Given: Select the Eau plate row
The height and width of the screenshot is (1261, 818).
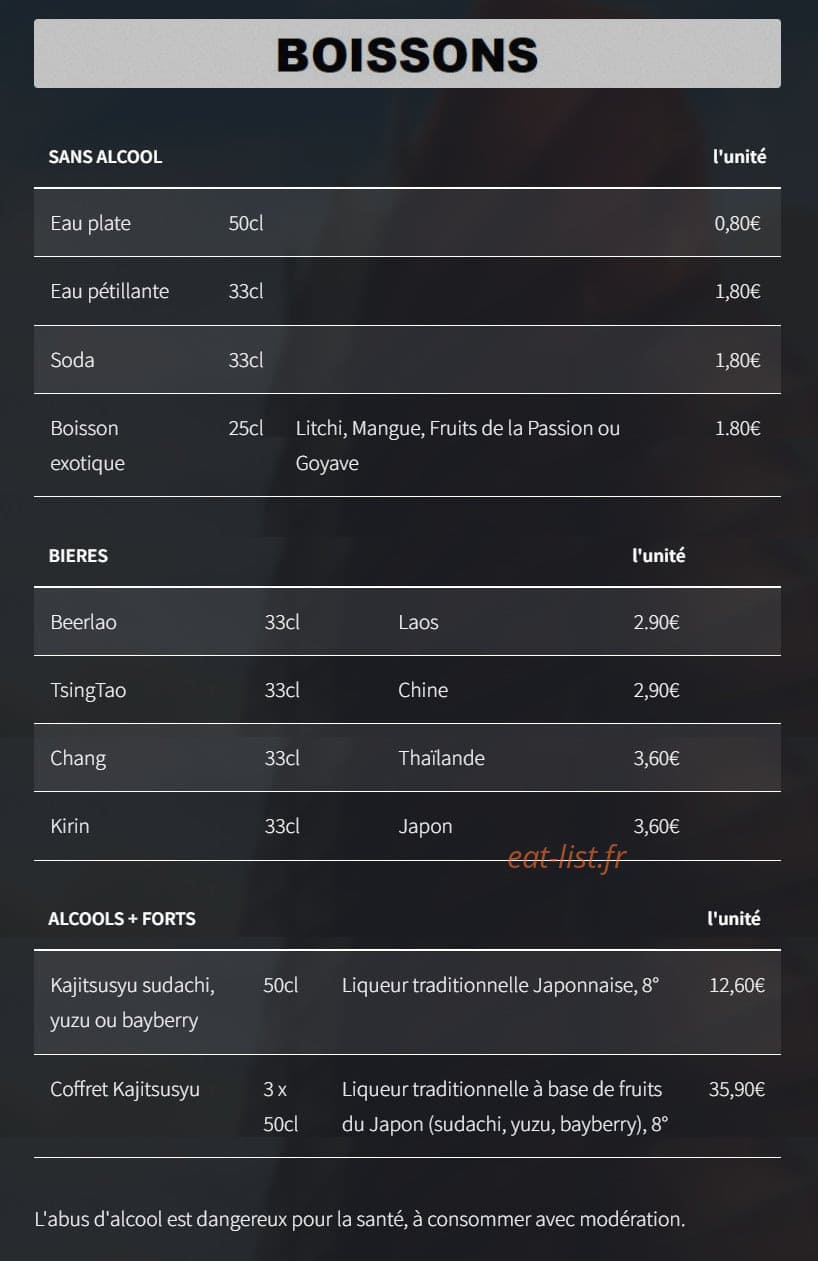Looking at the screenshot, I should tap(407, 223).
